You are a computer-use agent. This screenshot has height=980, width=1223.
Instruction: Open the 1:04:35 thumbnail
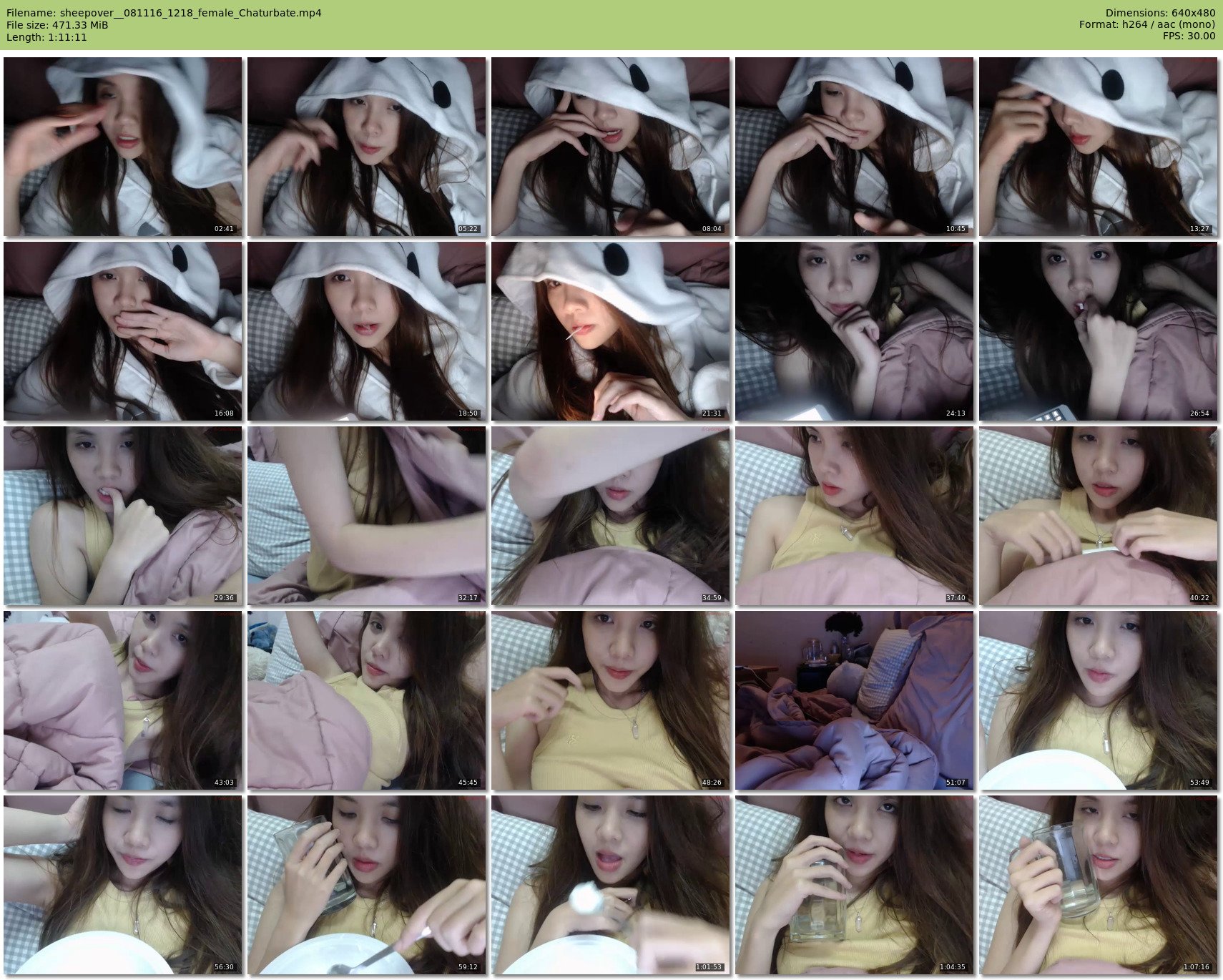(854, 885)
